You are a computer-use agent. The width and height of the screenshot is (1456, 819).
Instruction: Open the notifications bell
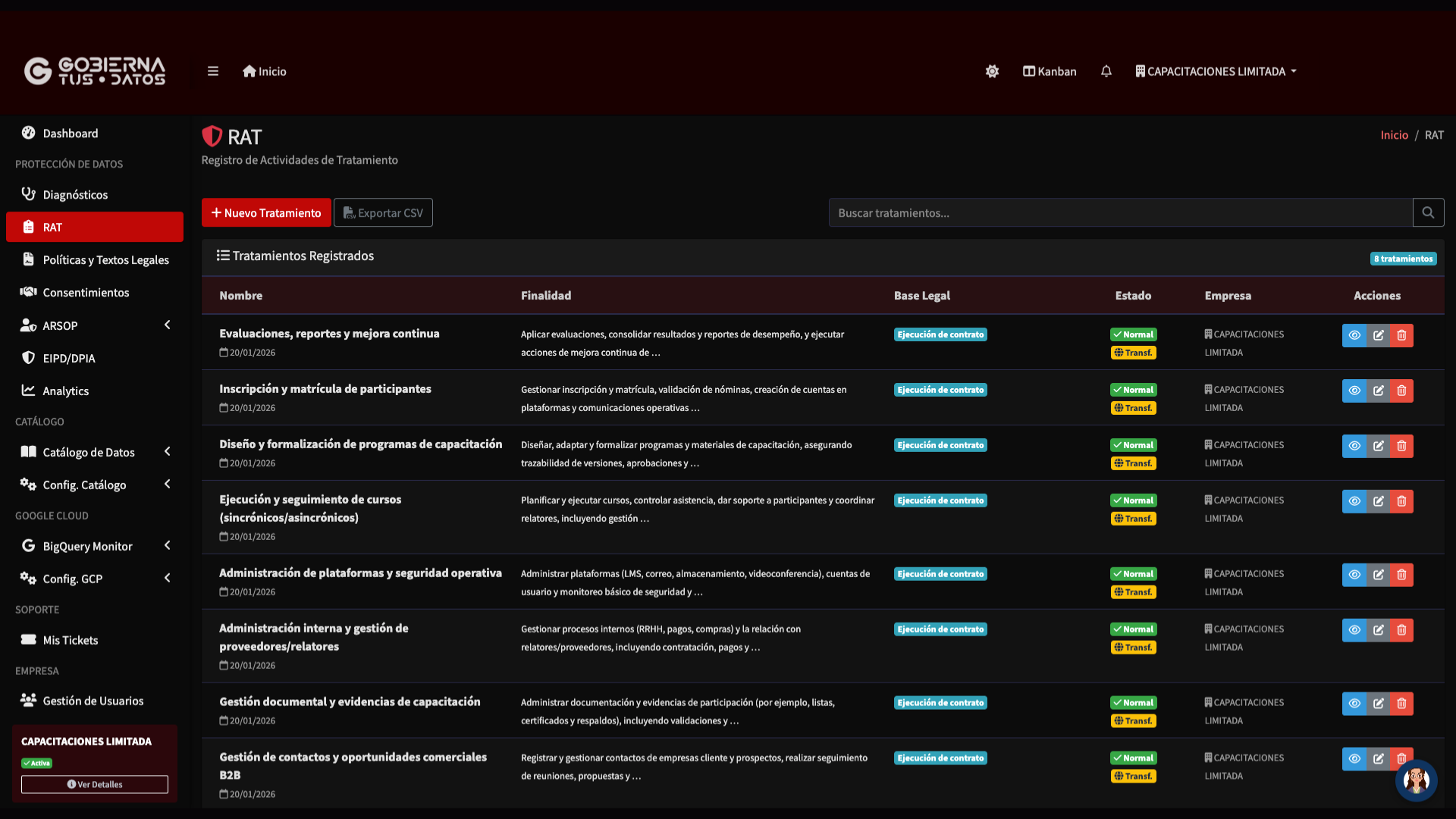pyautogui.click(x=1106, y=71)
